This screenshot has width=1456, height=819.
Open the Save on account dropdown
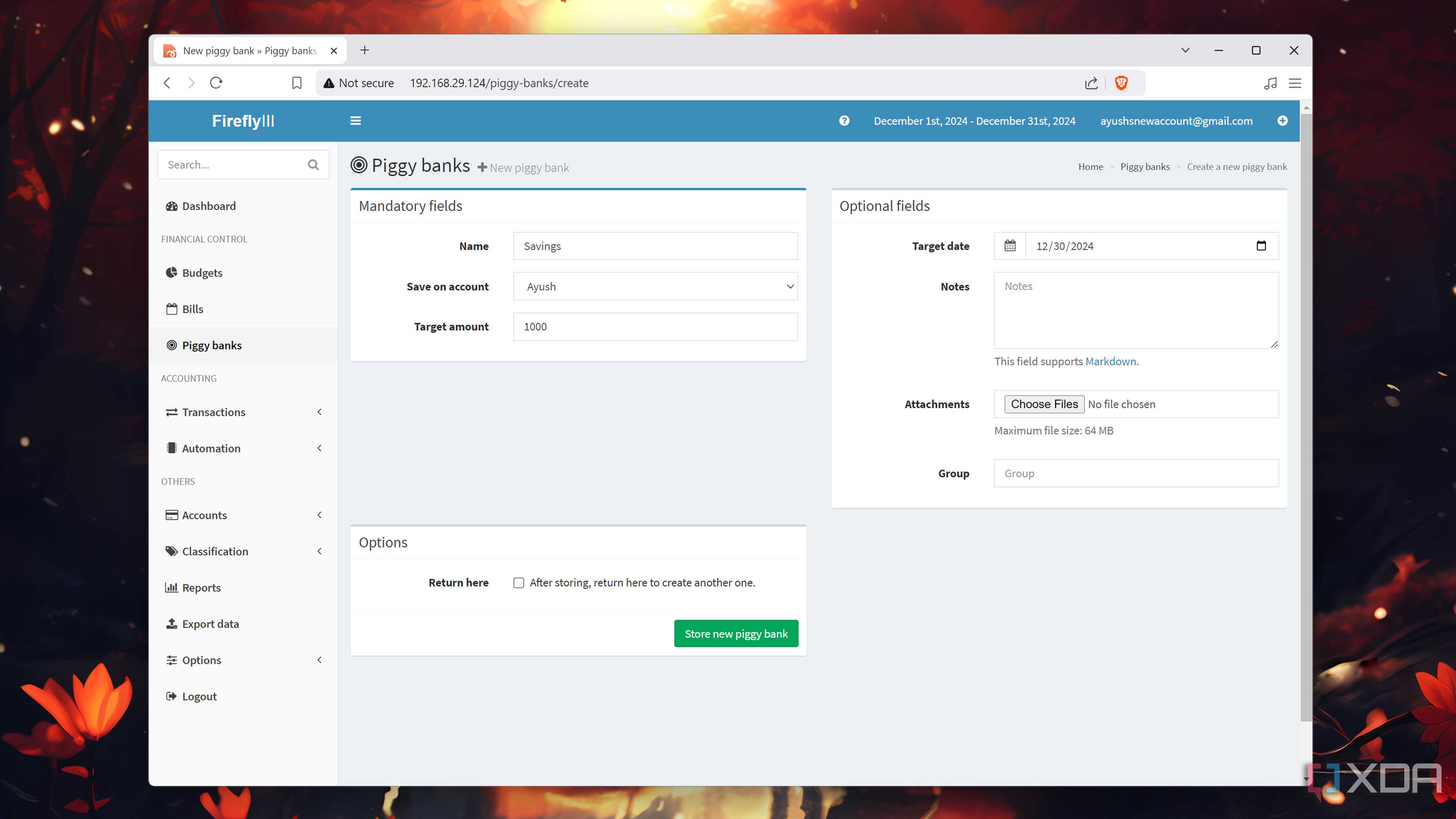click(655, 287)
